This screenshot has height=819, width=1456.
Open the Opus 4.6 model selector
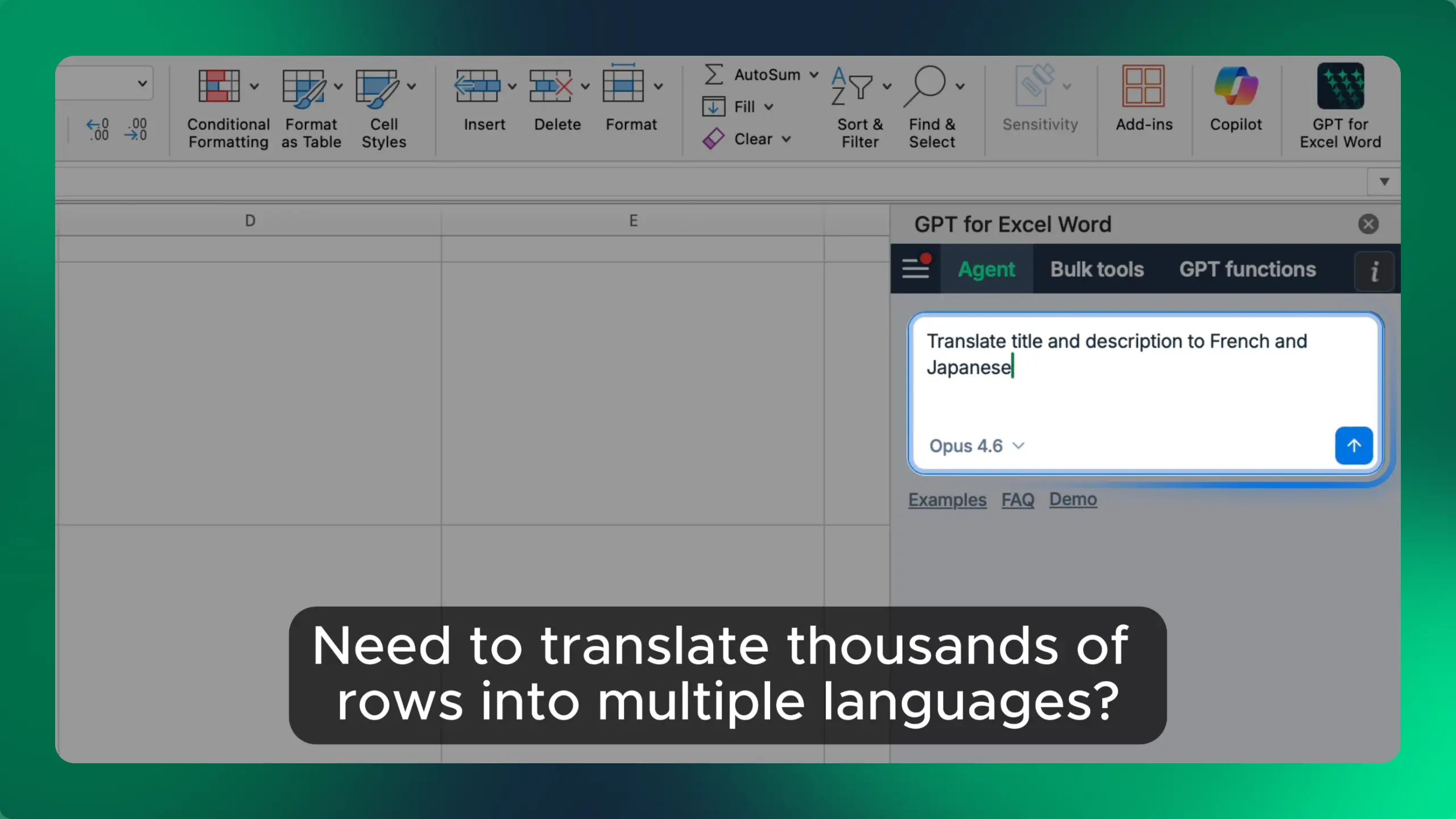coord(976,446)
